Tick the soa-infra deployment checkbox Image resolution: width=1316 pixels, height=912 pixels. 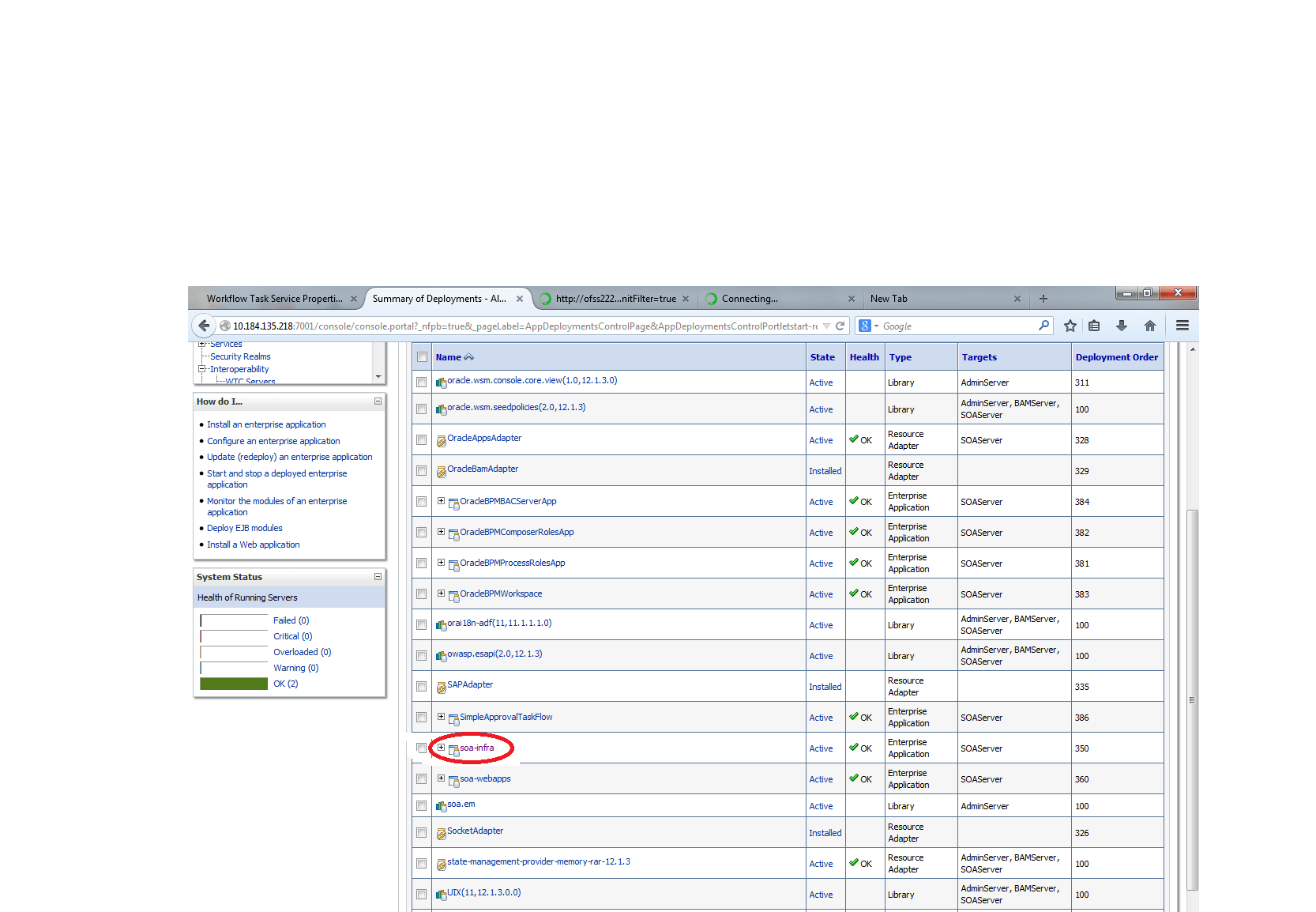click(422, 748)
